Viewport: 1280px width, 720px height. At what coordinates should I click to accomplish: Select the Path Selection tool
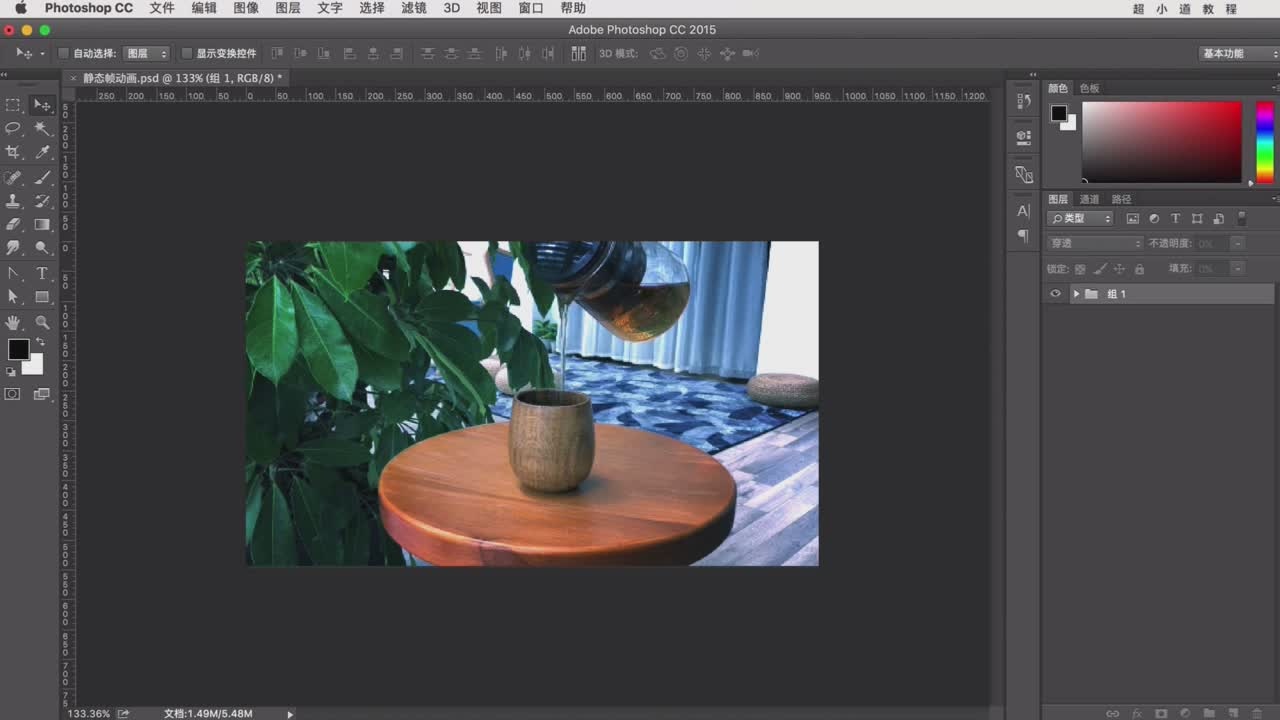click(13, 297)
